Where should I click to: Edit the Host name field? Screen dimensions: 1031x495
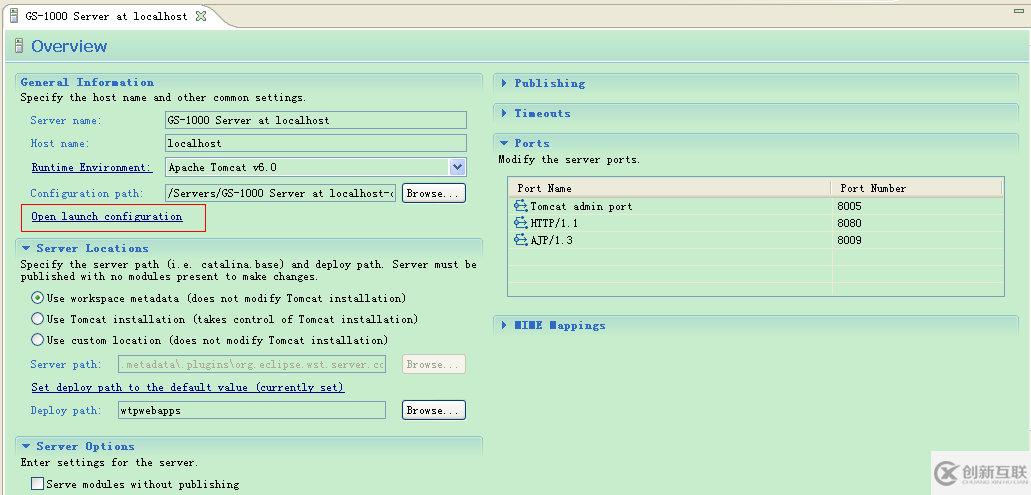316,143
